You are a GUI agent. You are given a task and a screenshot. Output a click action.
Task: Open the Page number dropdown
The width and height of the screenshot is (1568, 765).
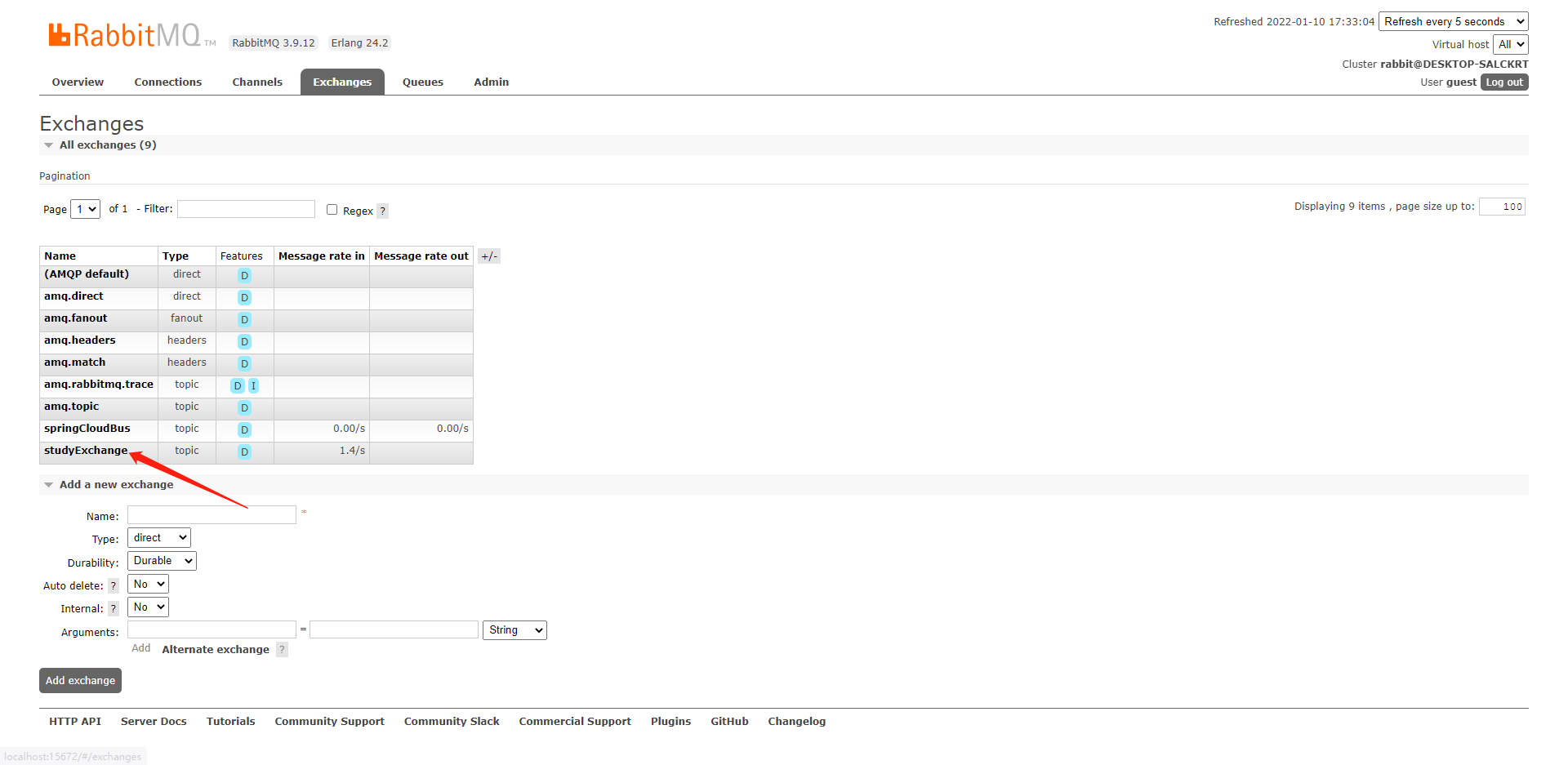click(86, 209)
